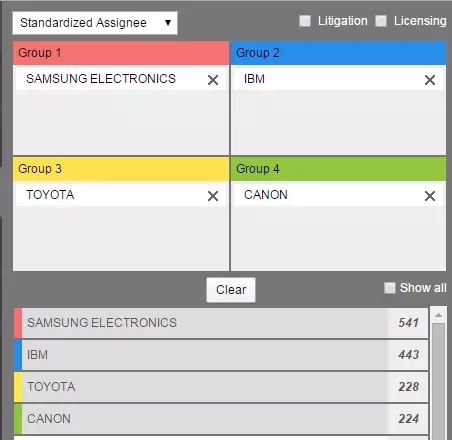Screen dimensions: 452x440
Task: Select the Group 4 green header
Action: pos(338,169)
